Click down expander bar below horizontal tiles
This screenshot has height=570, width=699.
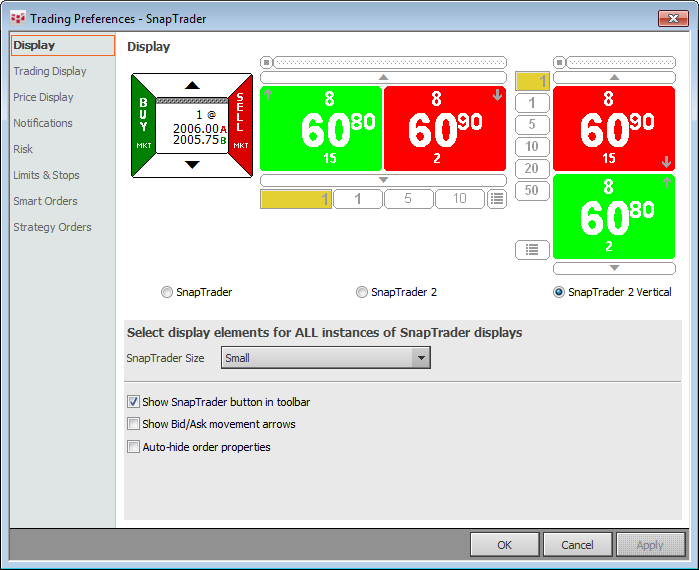383,180
